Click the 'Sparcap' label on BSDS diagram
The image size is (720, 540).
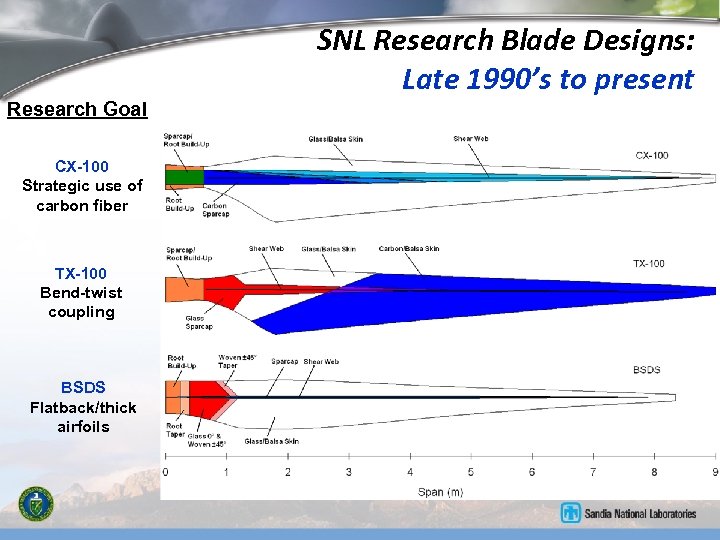click(285, 362)
